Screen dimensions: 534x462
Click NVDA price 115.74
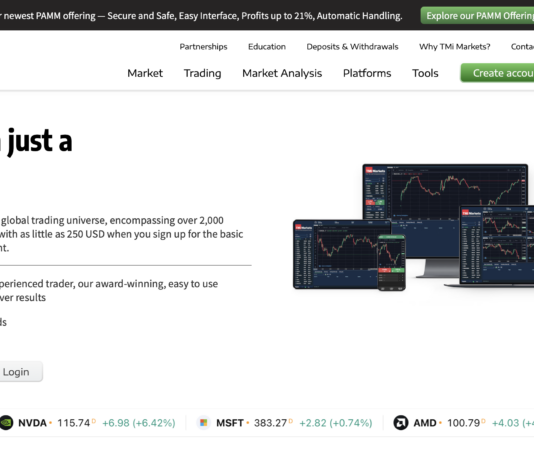[x=74, y=423]
